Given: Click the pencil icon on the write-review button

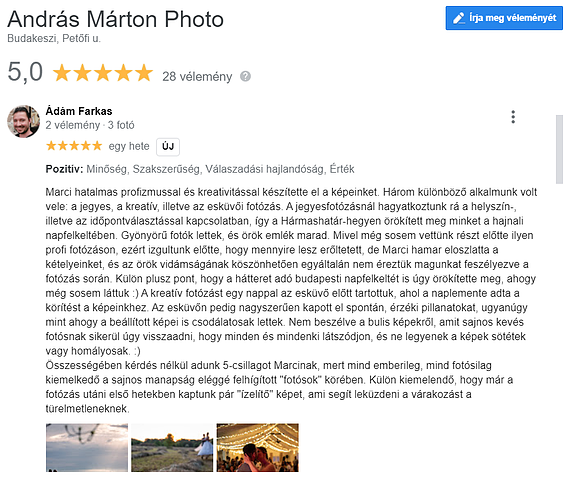Looking at the screenshot, I should coord(459,18).
